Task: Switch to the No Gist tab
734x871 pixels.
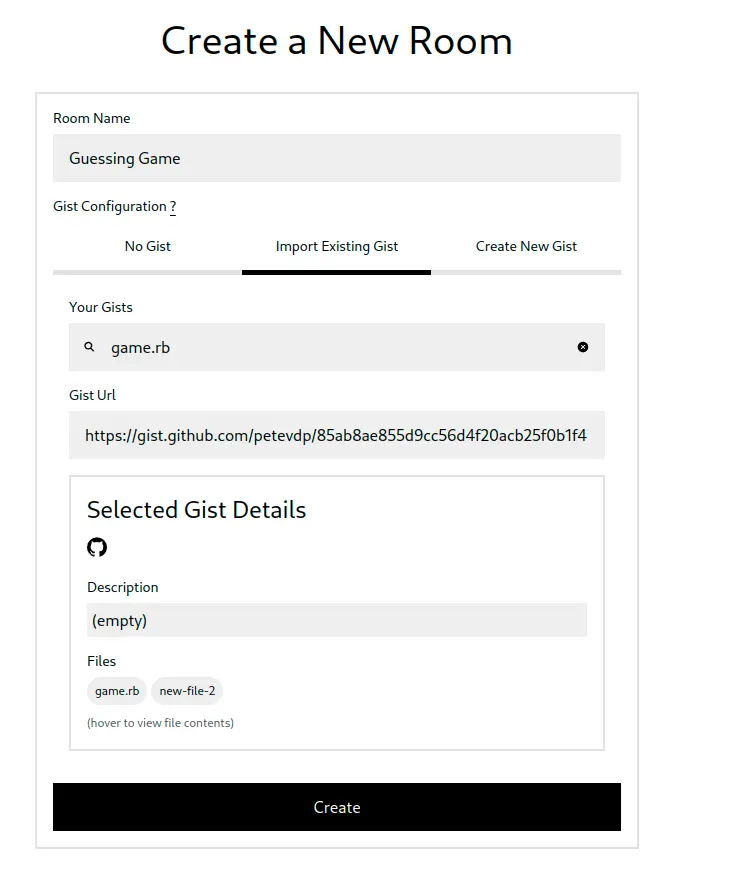Action: [147, 246]
